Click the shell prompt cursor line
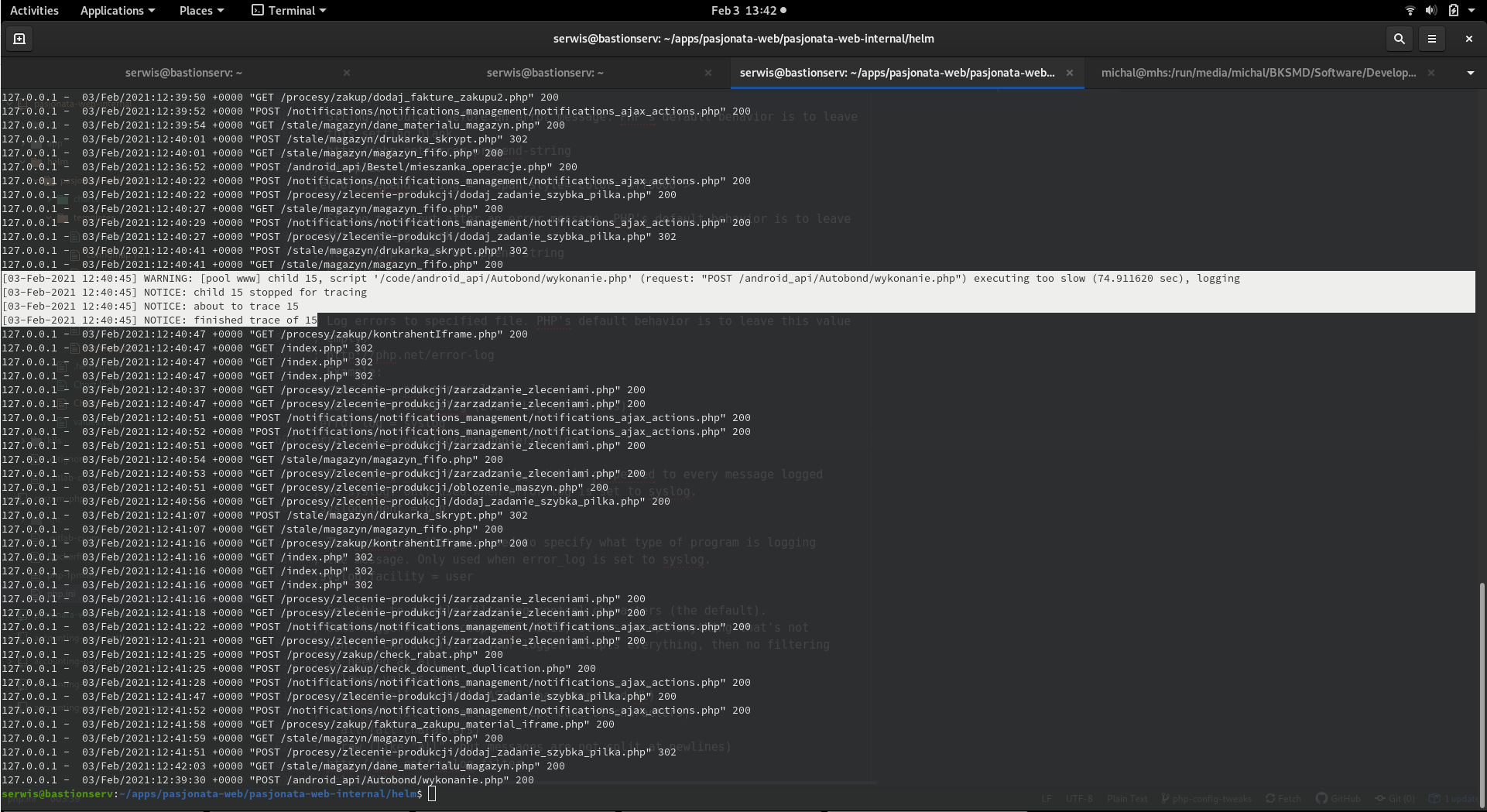 [218, 794]
